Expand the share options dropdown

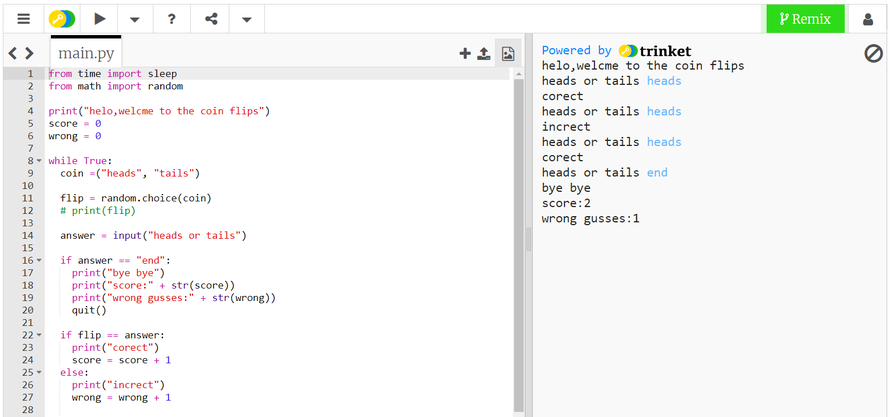click(x=247, y=18)
